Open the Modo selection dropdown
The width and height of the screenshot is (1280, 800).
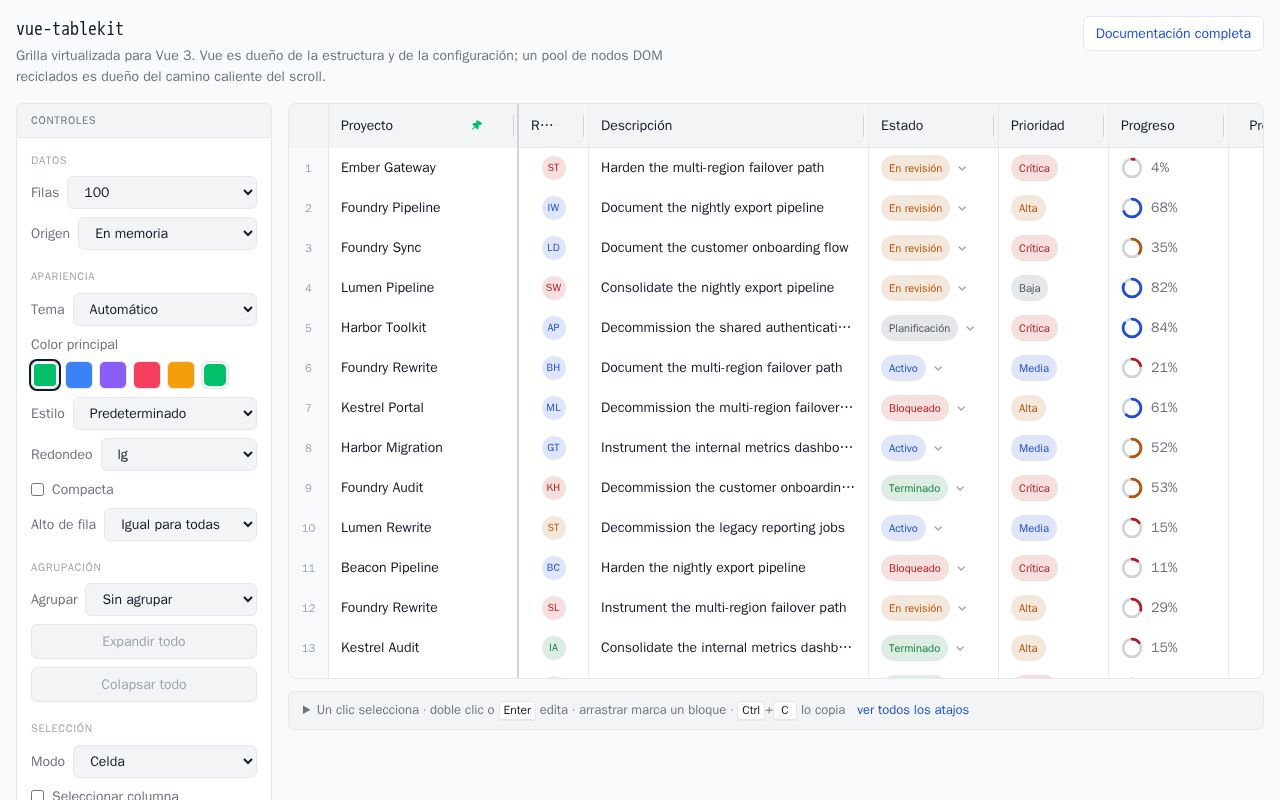[165, 762]
